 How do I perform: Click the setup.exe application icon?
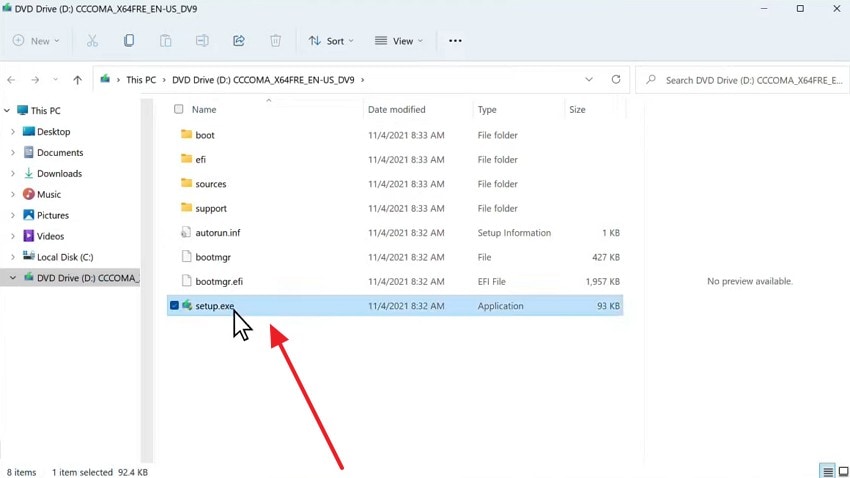pyautogui.click(x=186, y=305)
